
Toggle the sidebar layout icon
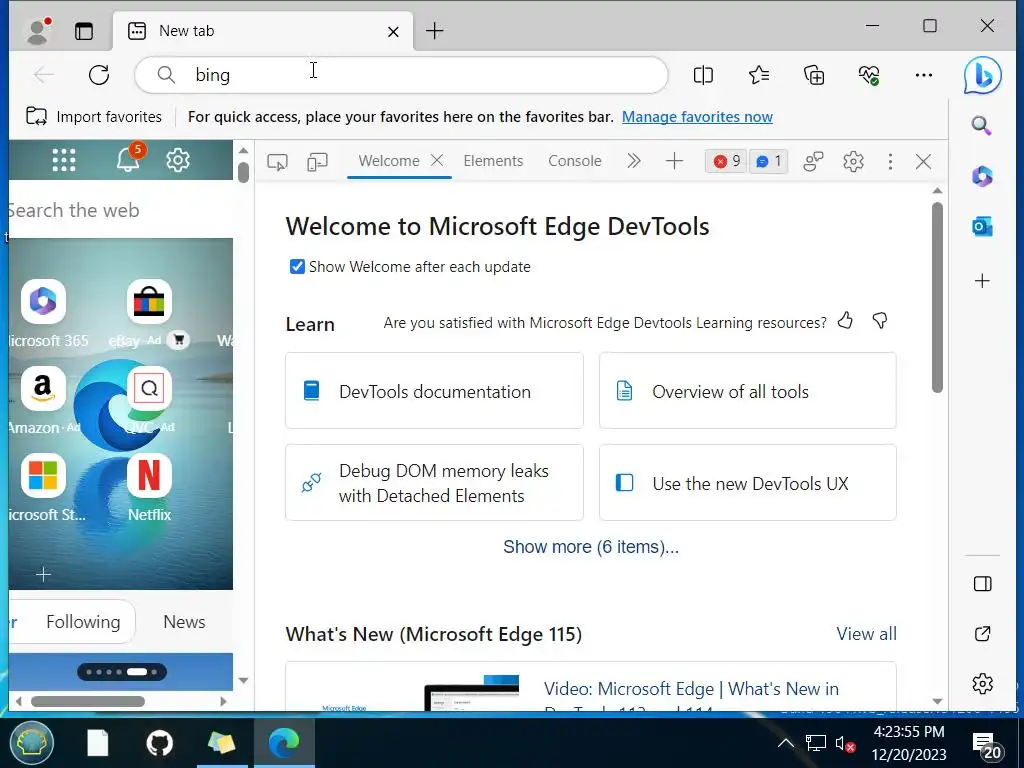pyautogui.click(x=982, y=584)
